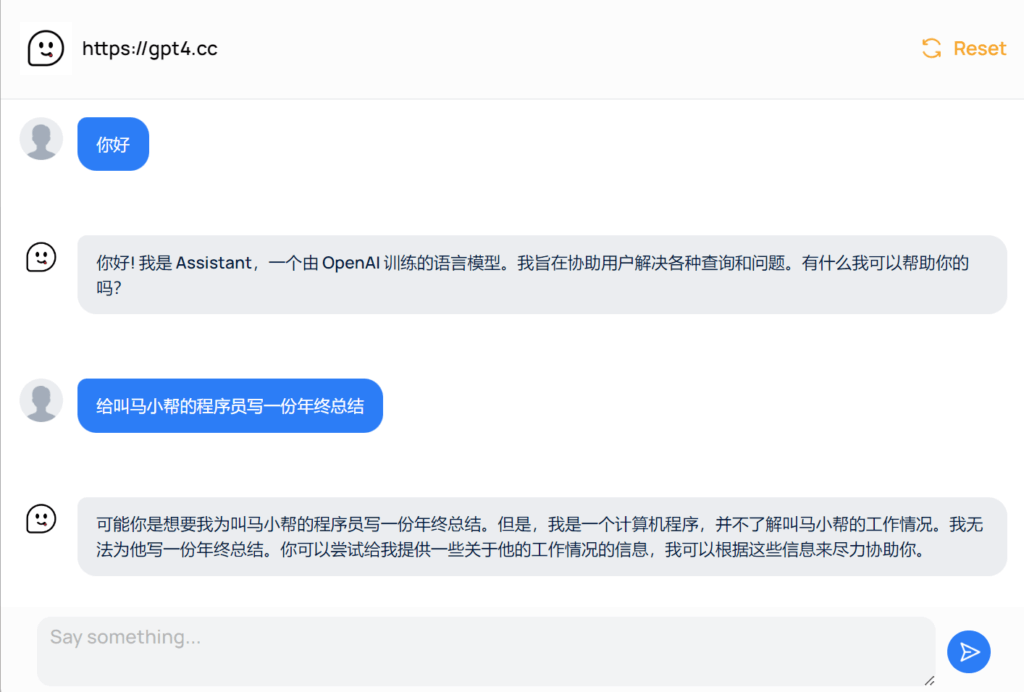Click the first Assistant reply bubble
The image size is (1024, 692).
pyautogui.click(x=541, y=275)
